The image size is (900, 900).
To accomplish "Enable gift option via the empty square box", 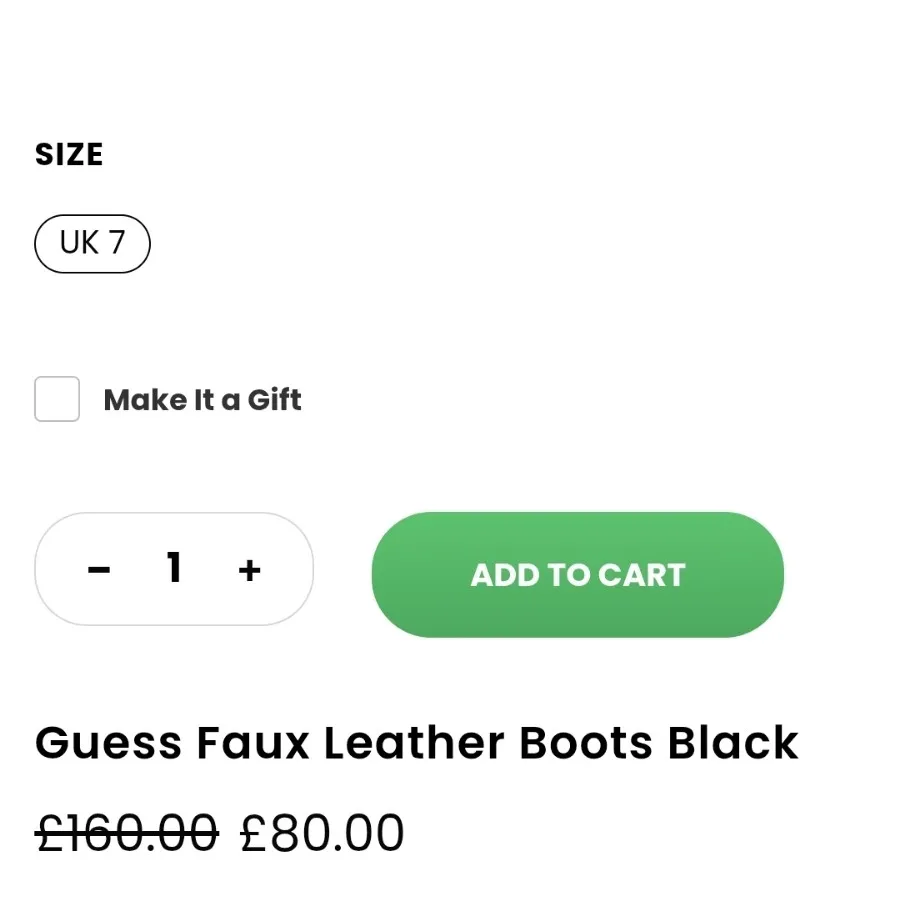I will (x=57, y=399).
